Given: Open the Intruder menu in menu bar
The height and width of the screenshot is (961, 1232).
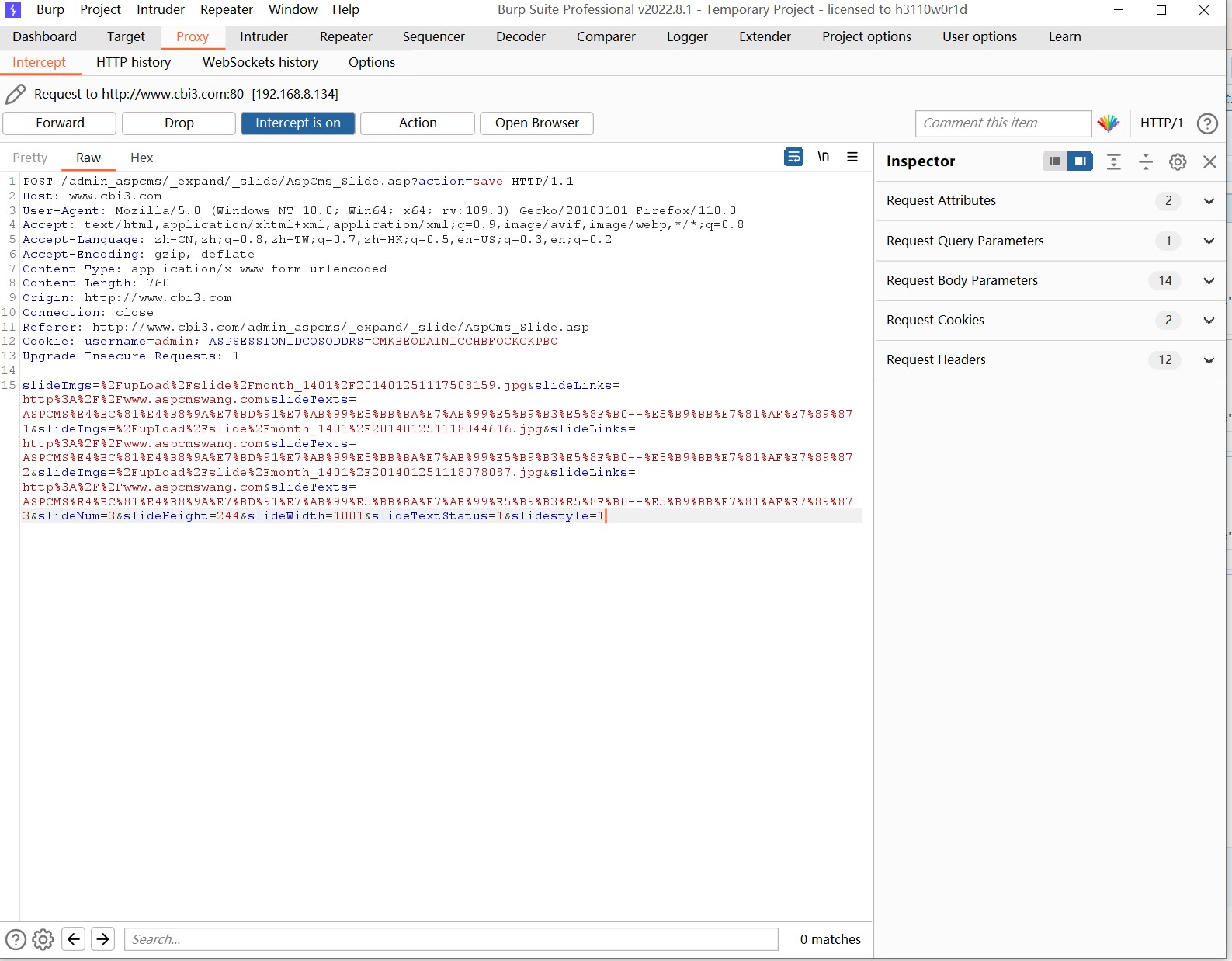Looking at the screenshot, I should pyautogui.click(x=161, y=9).
